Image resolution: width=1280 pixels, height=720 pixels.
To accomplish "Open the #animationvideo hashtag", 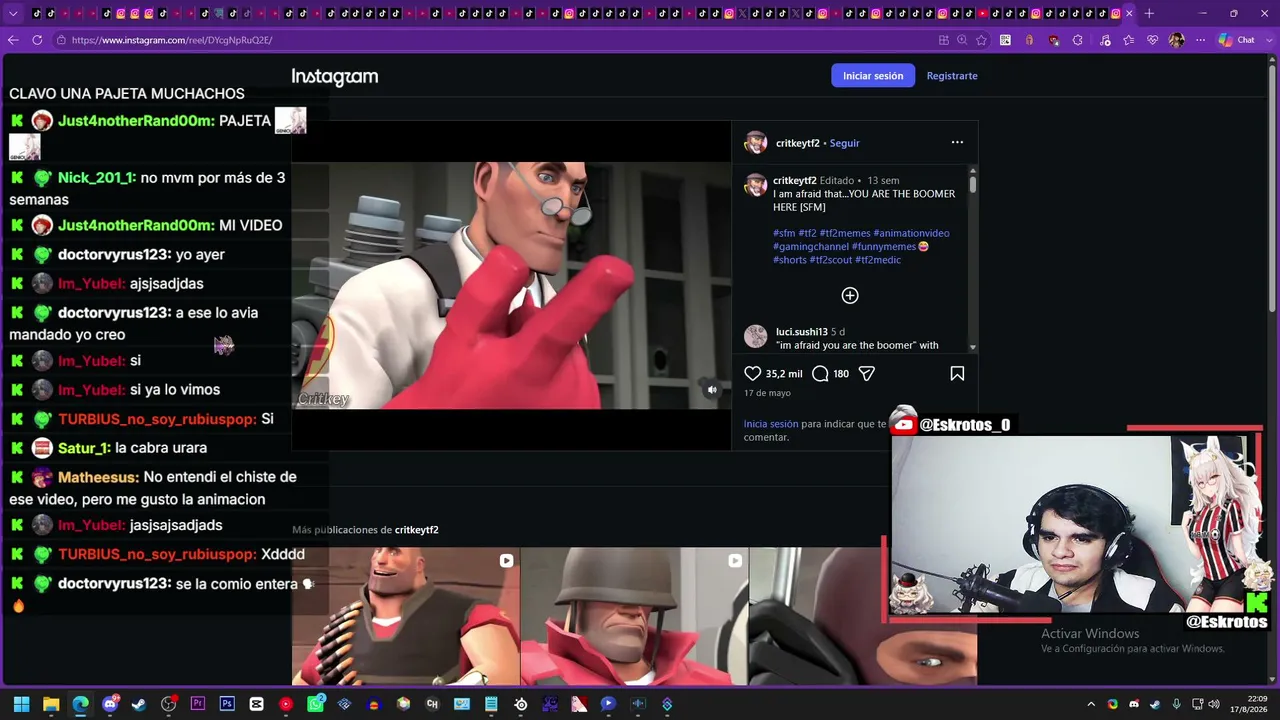I will 911,233.
